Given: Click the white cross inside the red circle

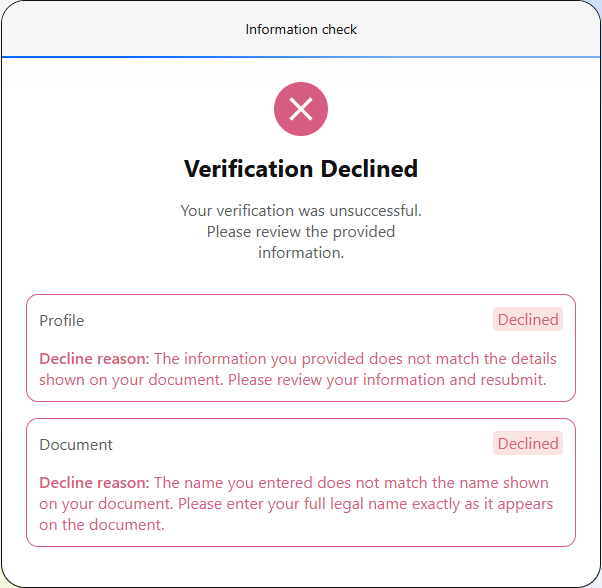Looking at the screenshot, I should click(301, 109).
